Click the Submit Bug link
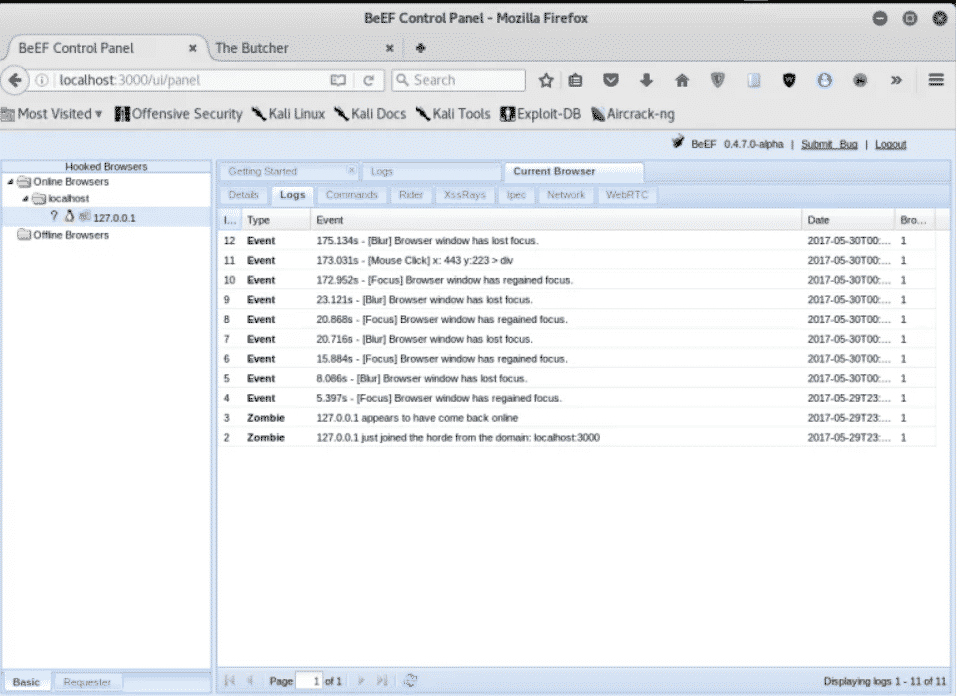The height and width of the screenshot is (696, 958). pos(829,144)
